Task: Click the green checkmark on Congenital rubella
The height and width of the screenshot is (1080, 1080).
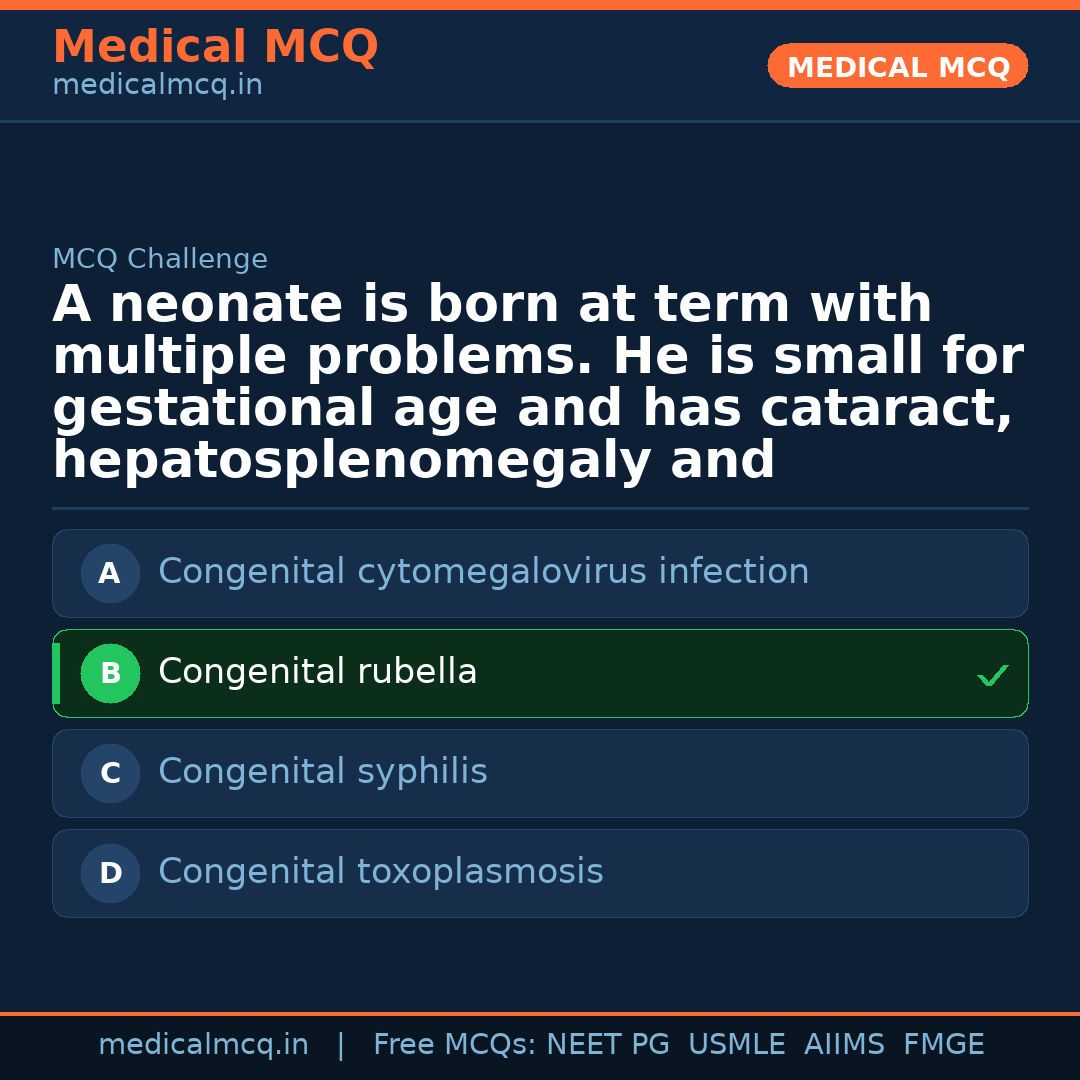Action: click(992, 676)
